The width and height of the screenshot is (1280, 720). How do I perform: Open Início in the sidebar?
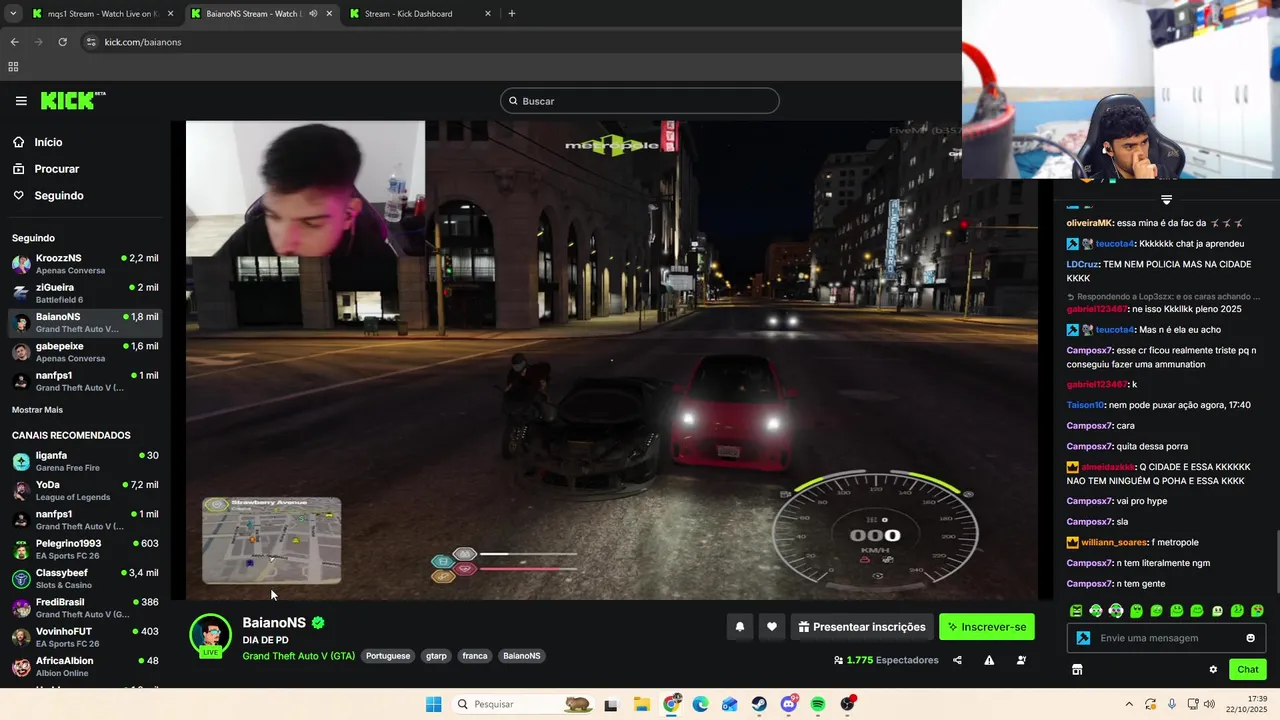[x=48, y=142]
